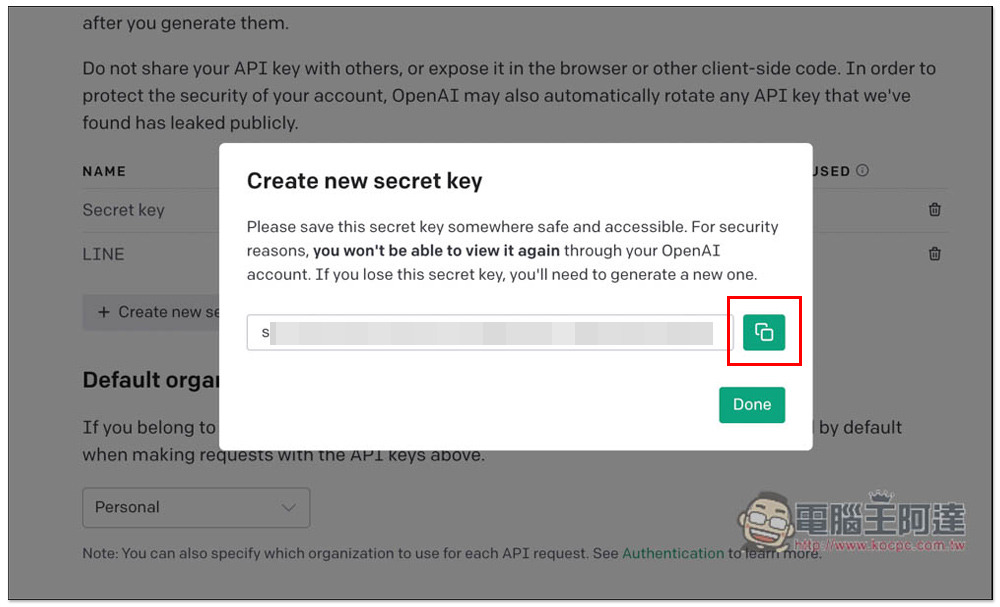The height and width of the screenshot is (607, 1000).
Task: Select the 'Secret key' name in the table
Action: [123, 210]
